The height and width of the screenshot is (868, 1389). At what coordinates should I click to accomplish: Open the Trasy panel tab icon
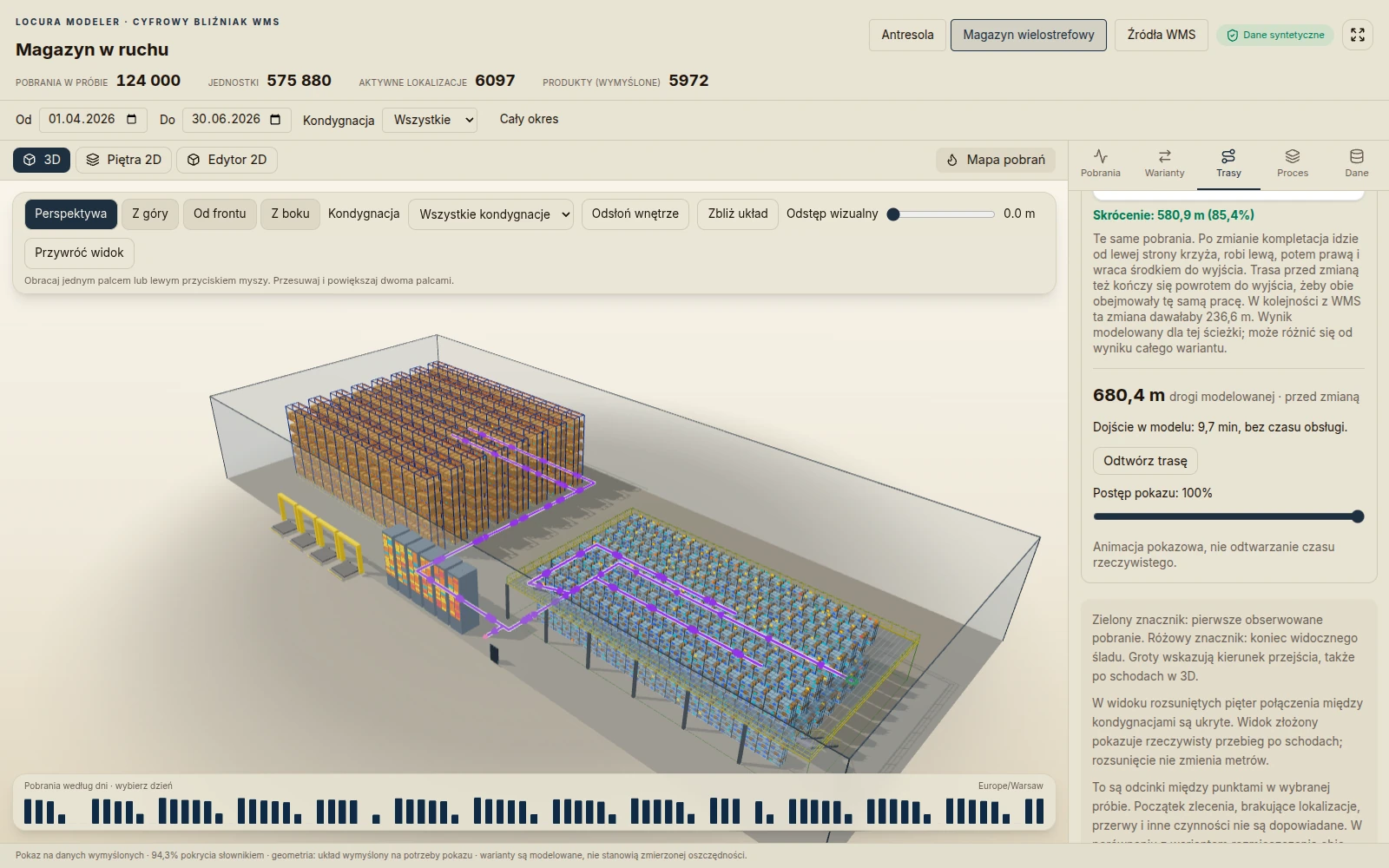1228,156
